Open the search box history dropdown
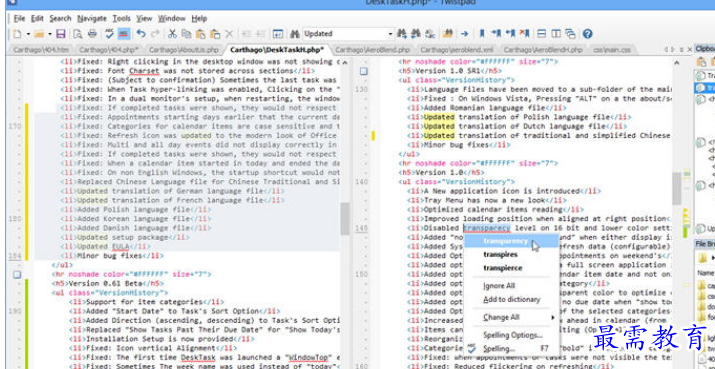Viewport: 715px width, 369px height. 390,34
